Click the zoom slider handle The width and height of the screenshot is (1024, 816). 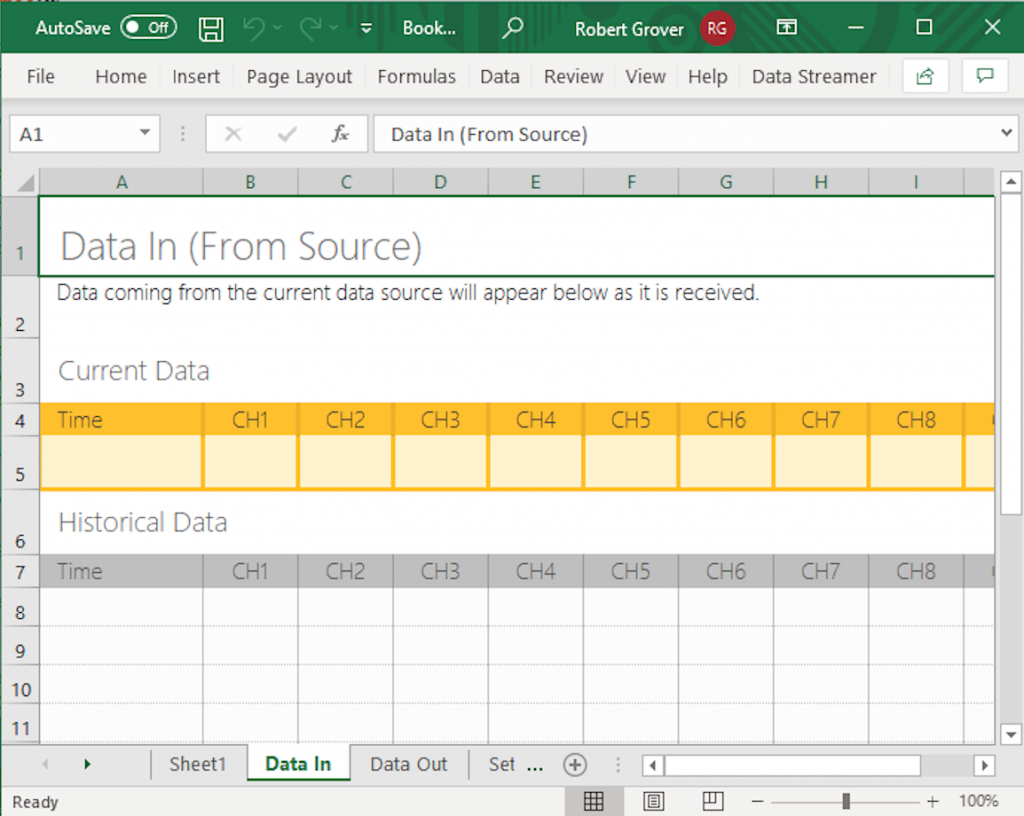pyautogui.click(x=846, y=801)
